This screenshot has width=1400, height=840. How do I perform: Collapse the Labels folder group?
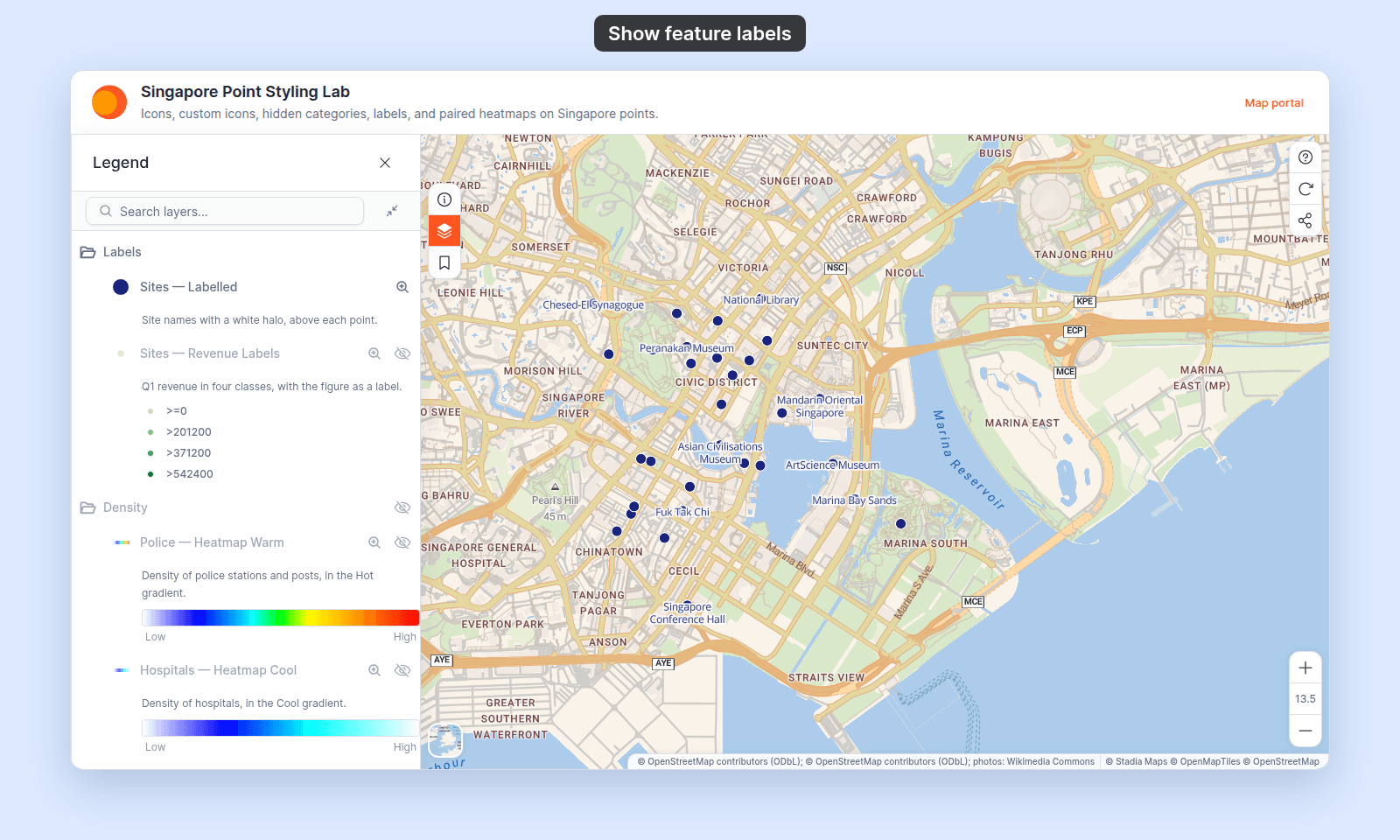[x=87, y=252]
